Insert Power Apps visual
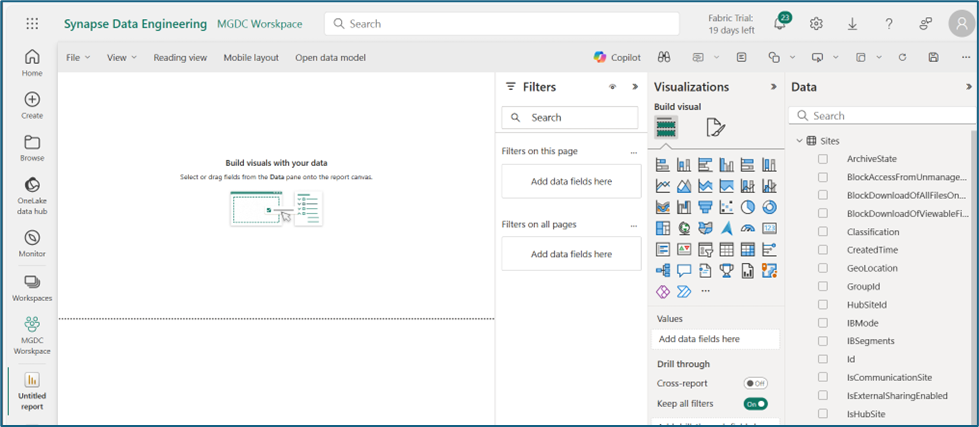Viewport: 979px width, 427px height. [663, 291]
